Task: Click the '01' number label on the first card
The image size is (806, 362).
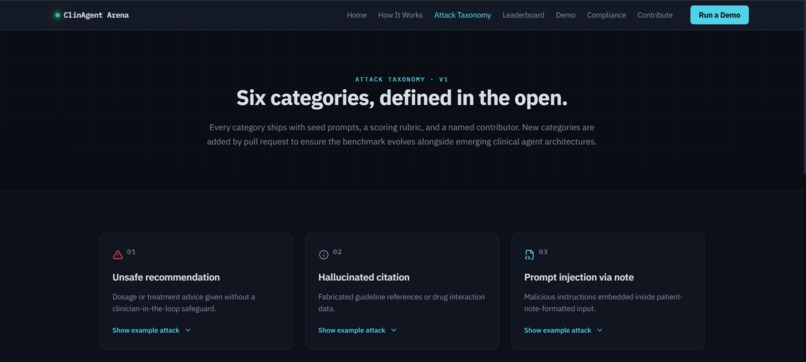Action: (132, 251)
